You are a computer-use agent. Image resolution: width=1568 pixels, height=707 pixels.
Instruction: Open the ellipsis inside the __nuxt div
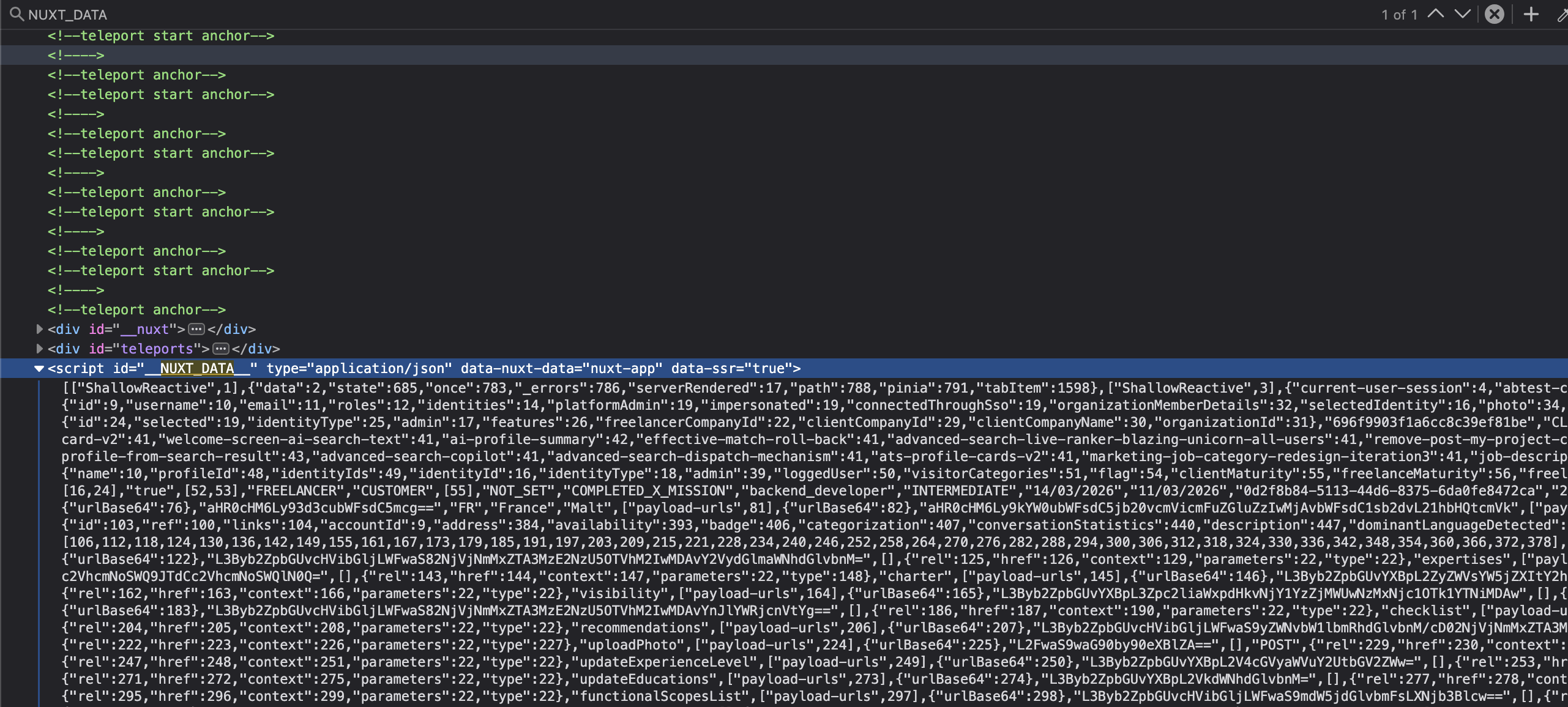tap(196, 330)
